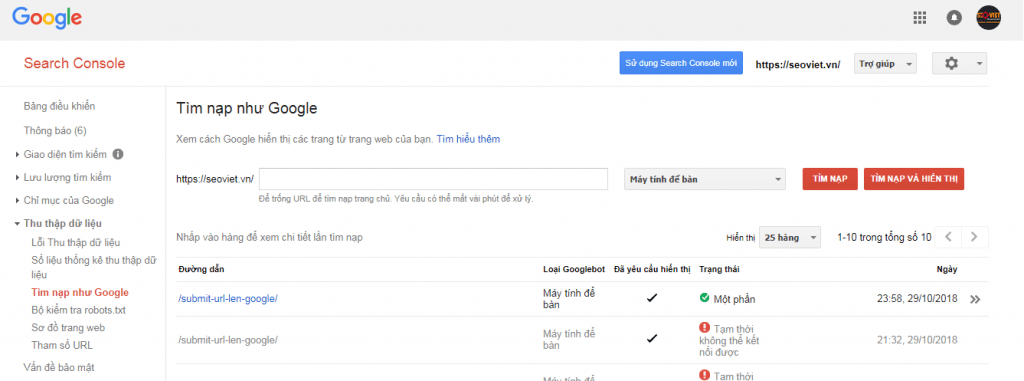
Task: Open the Trợ giúp dropdown
Action: (885, 63)
